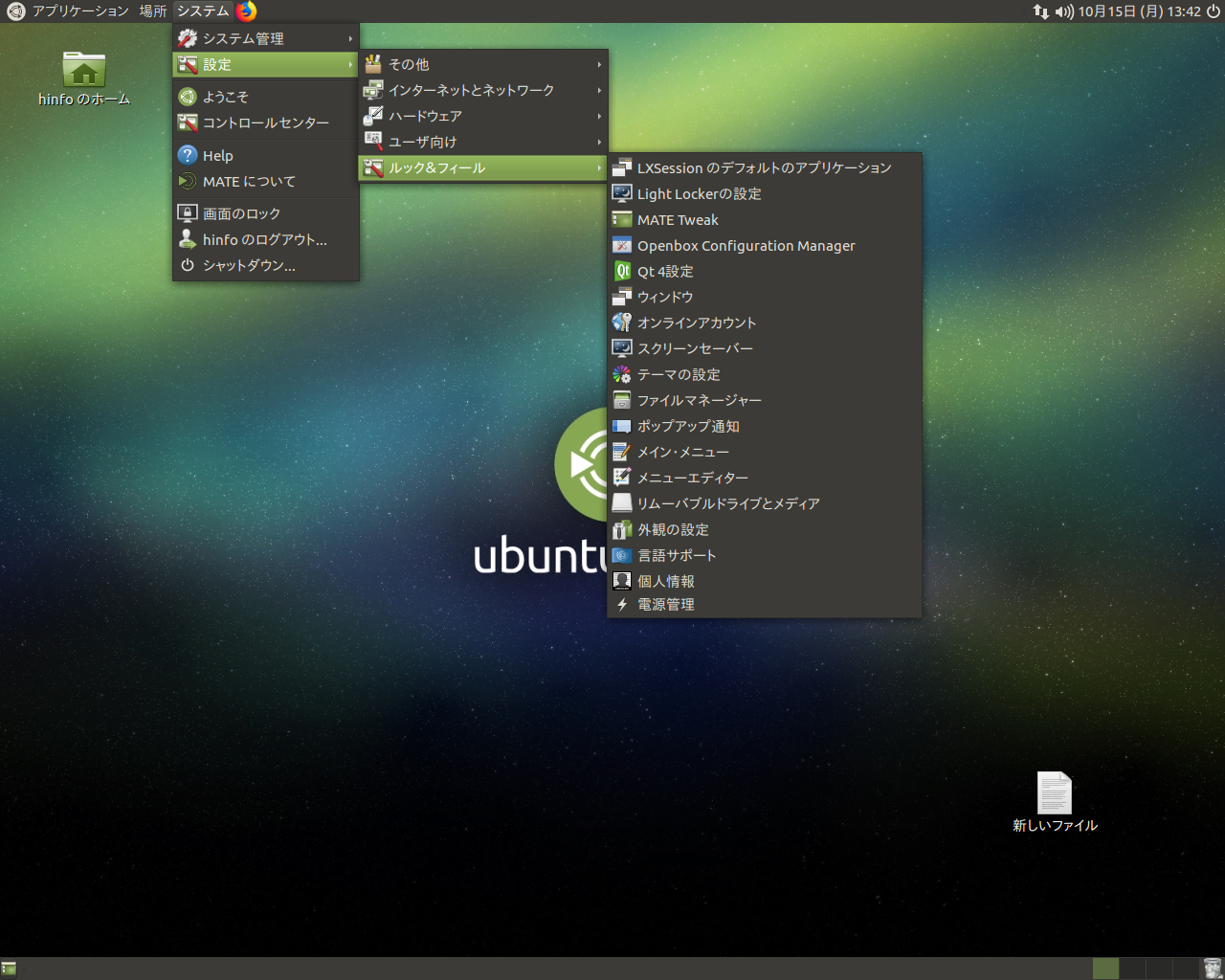The image size is (1225, 980).
Task: Choose シャットダウン...
Action: point(266,265)
